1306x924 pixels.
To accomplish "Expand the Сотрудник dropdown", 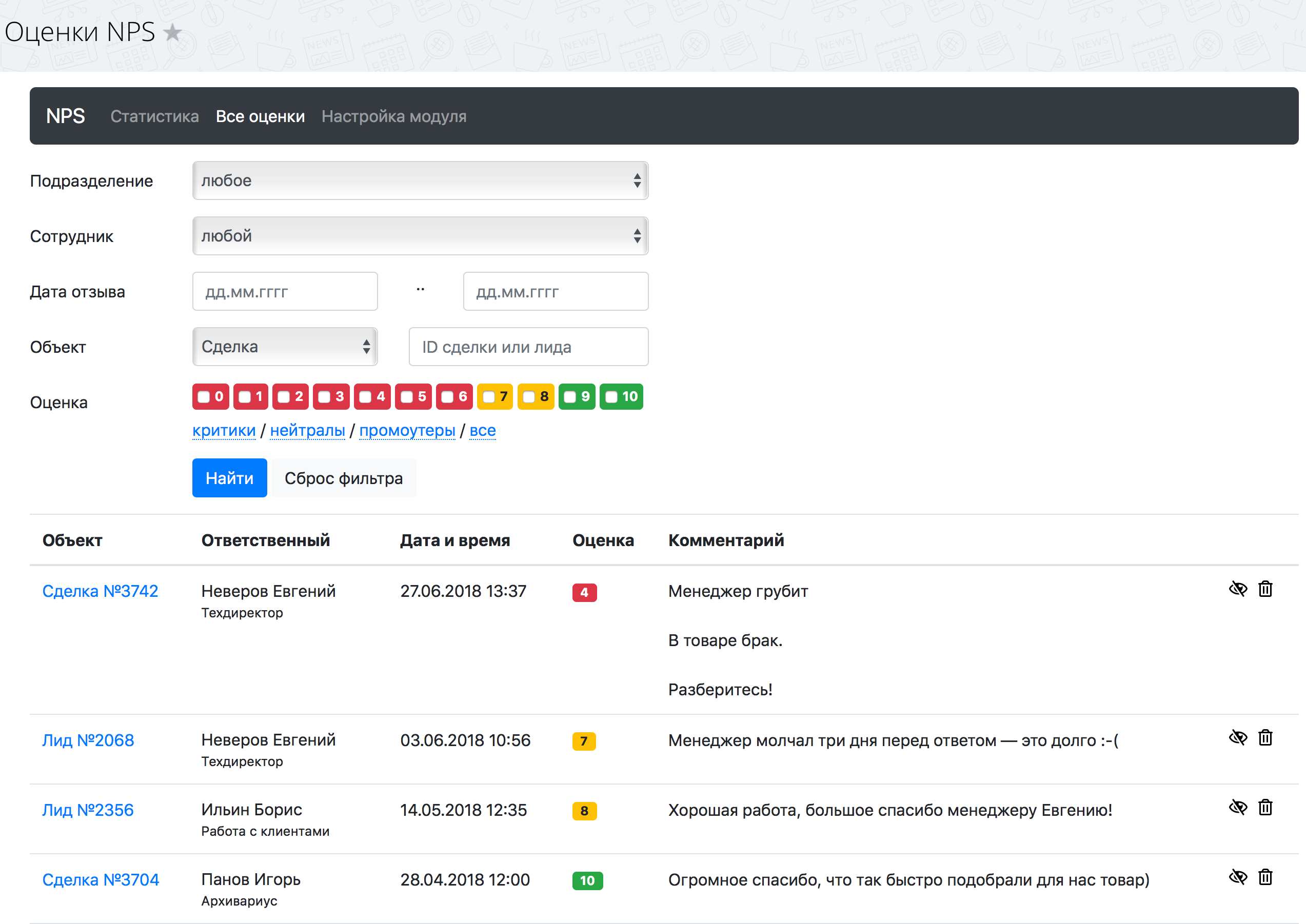I will tap(420, 236).
